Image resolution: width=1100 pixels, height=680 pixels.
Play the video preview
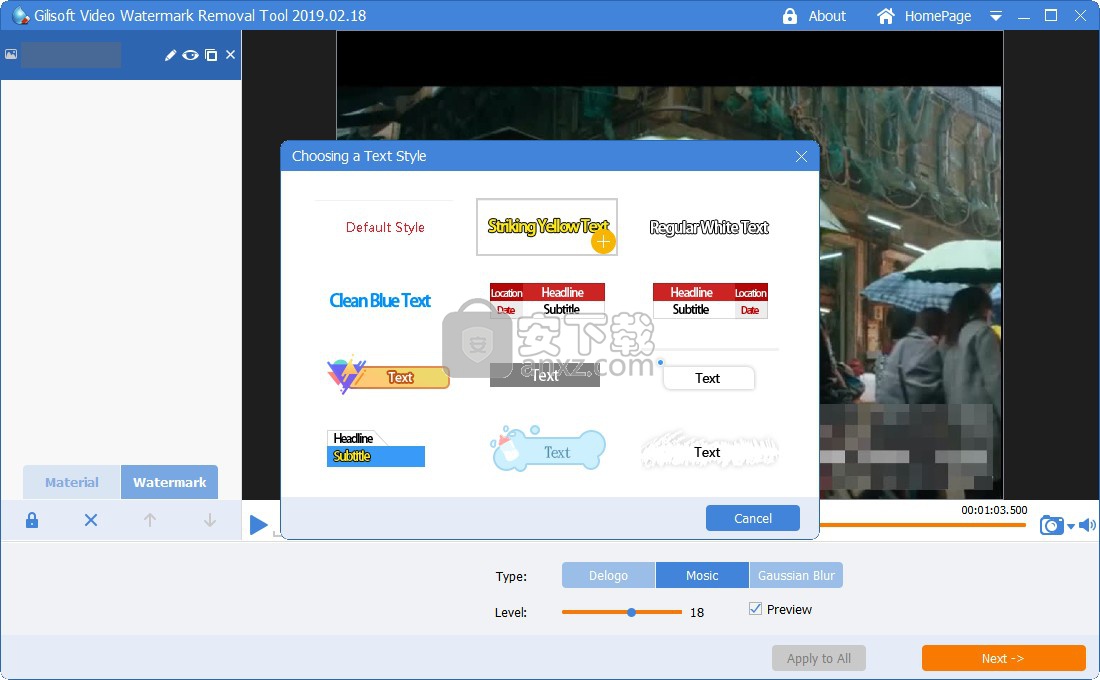258,524
